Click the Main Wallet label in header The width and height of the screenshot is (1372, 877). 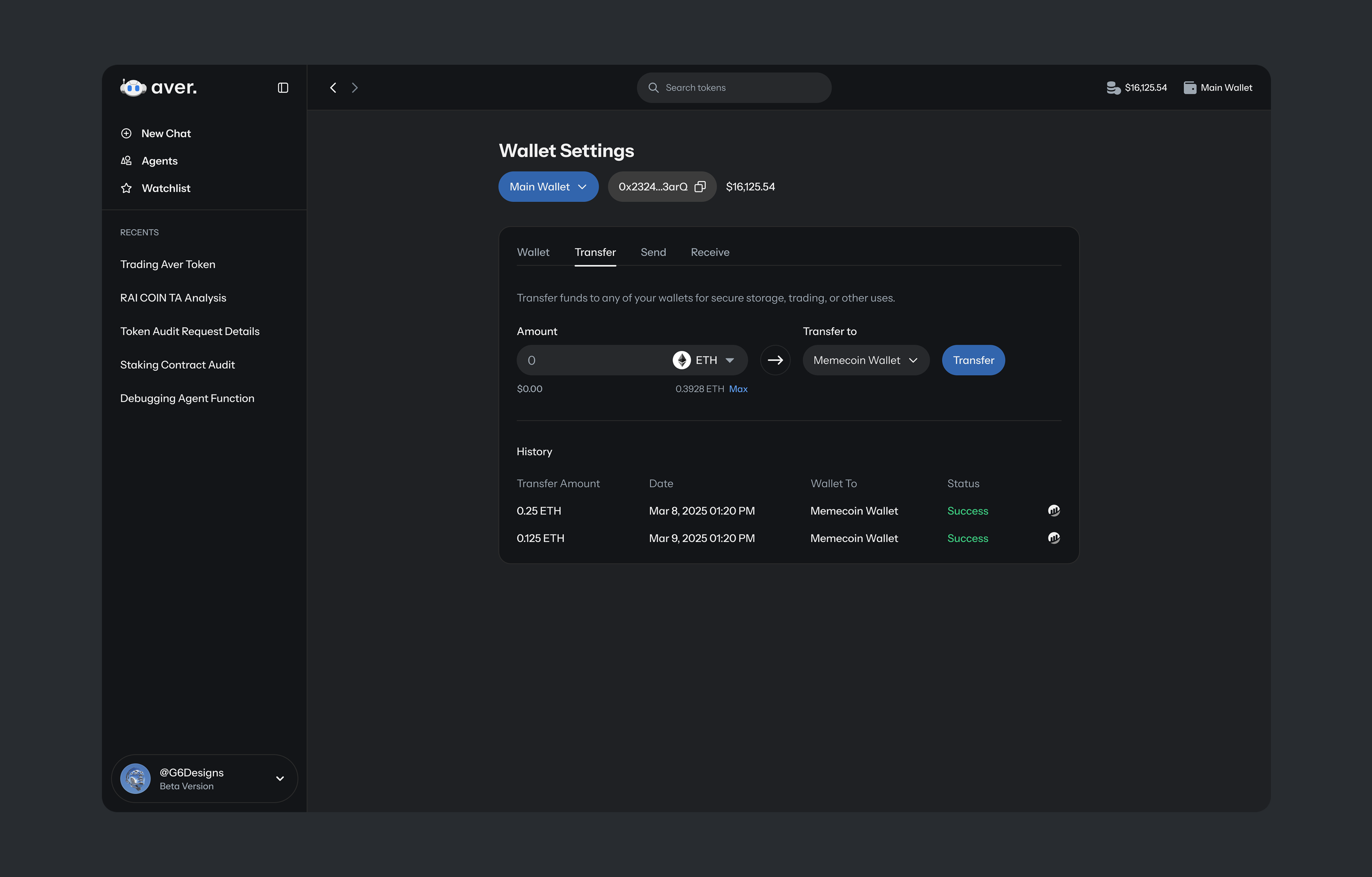coord(1226,88)
